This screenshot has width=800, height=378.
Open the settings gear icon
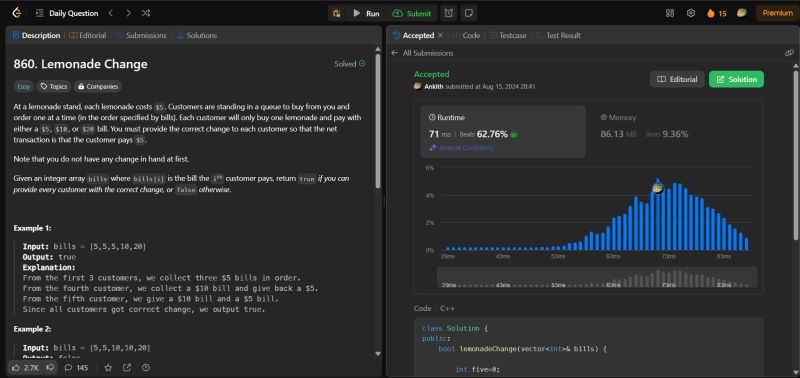pyautogui.click(x=691, y=13)
